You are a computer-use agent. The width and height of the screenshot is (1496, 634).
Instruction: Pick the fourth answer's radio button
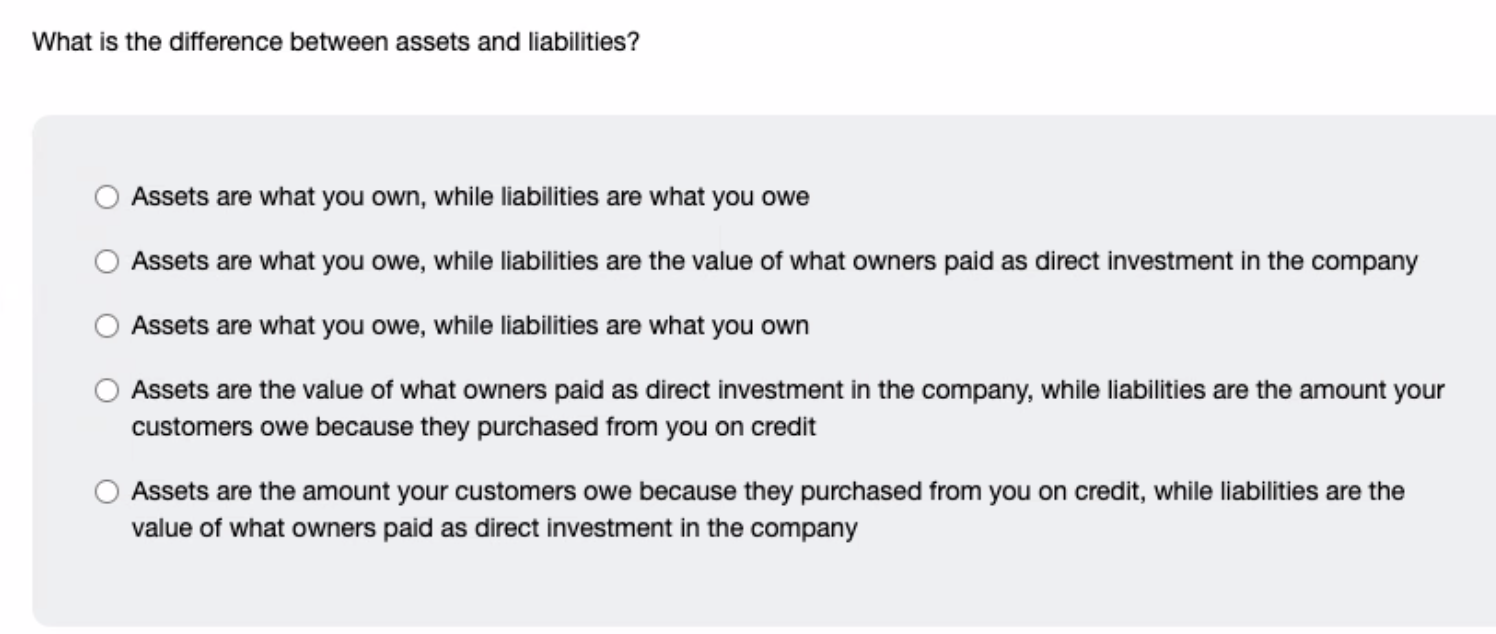106,390
